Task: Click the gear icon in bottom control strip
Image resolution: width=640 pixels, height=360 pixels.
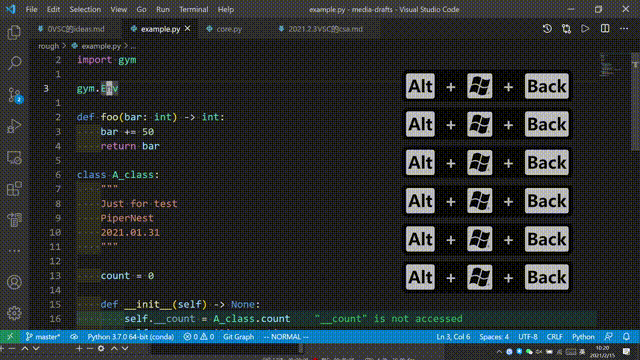Action: 101,349
